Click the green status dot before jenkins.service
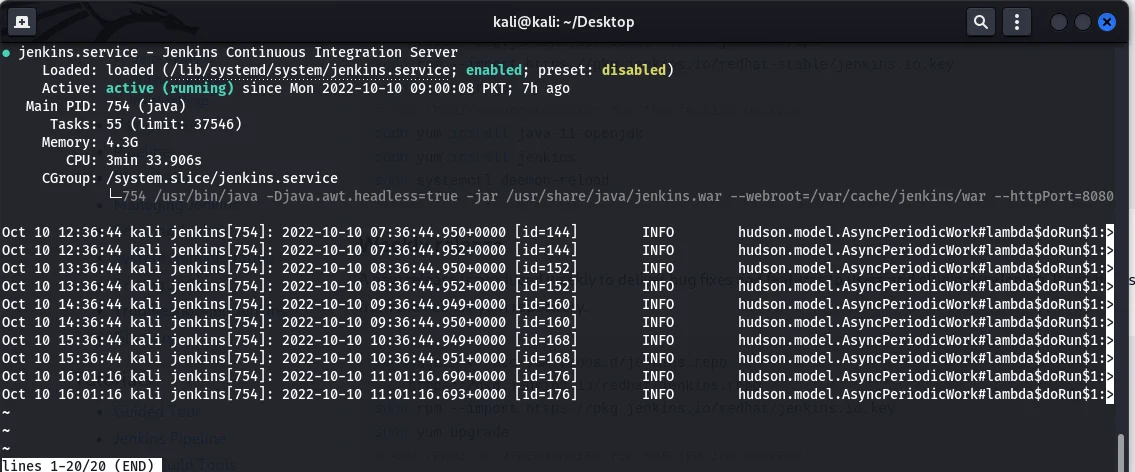The image size is (1135, 472). point(6,52)
